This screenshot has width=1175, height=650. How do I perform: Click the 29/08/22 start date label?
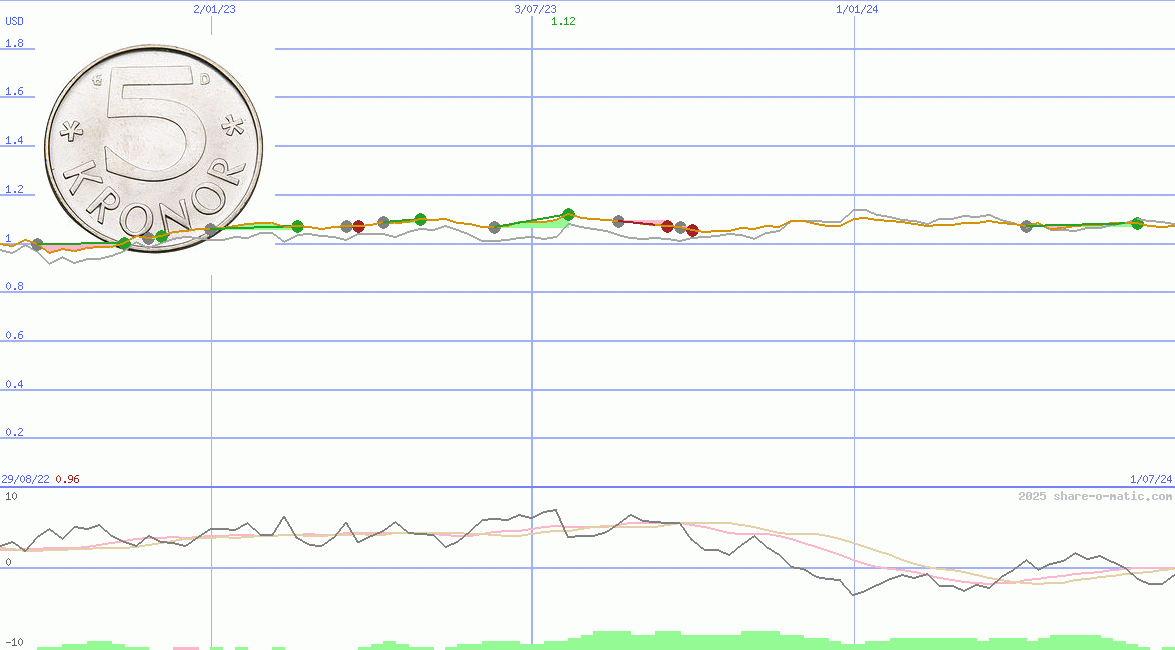[x=25, y=479]
